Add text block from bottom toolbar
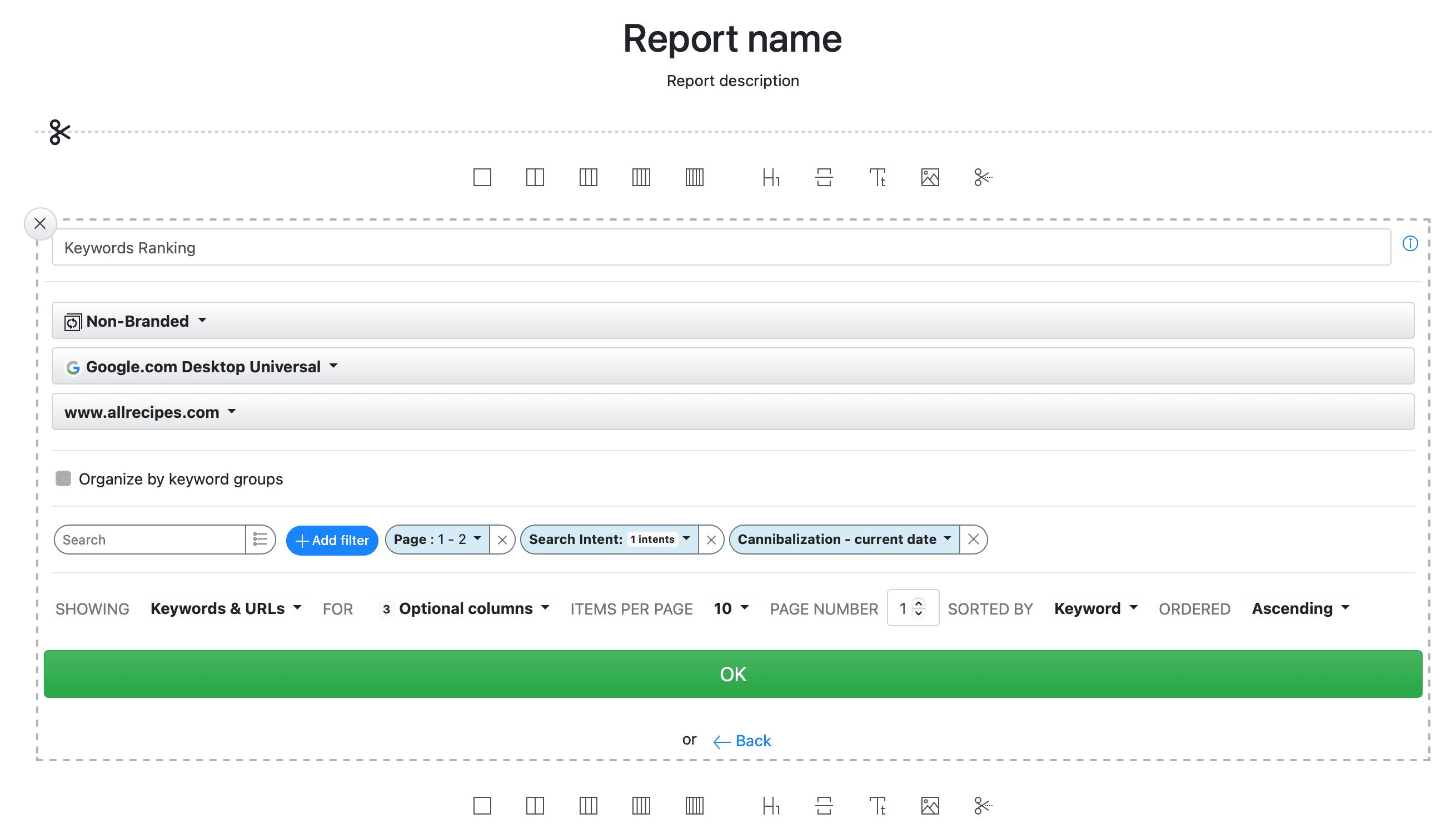This screenshot has width=1456, height=839. pos(876,805)
